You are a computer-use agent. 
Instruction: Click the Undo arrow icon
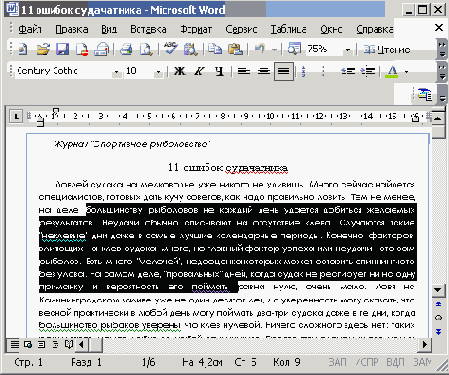coord(259,49)
